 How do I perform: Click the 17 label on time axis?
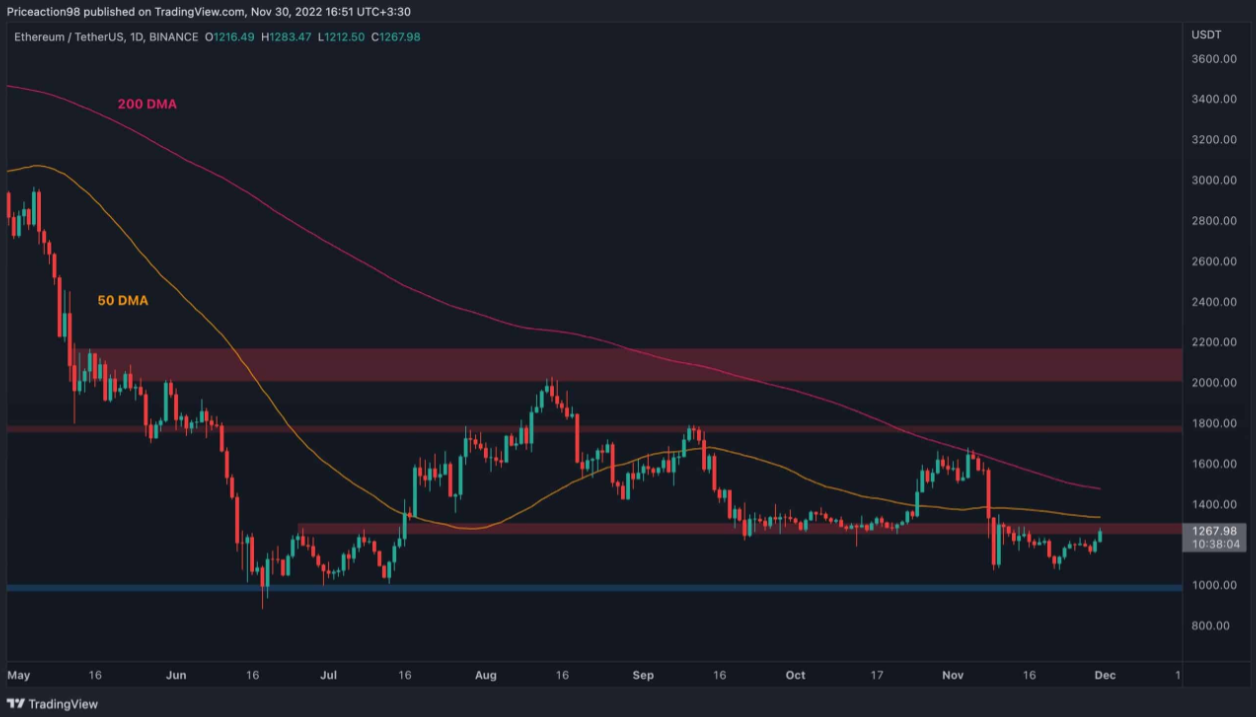[x=877, y=675]
